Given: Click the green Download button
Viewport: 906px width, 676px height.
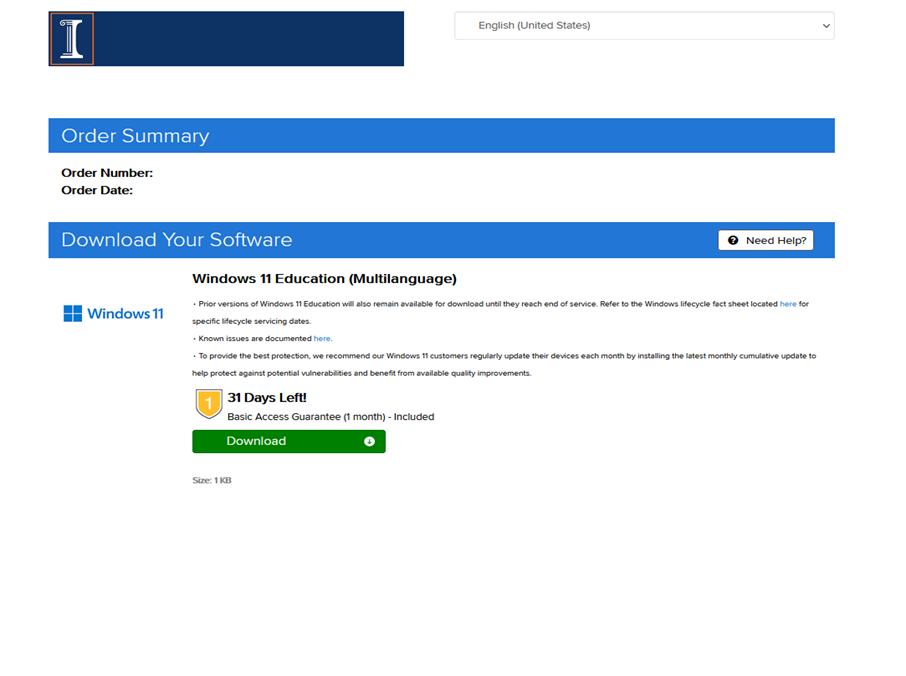Looking at the screenshot, I should tap(289, 441).
